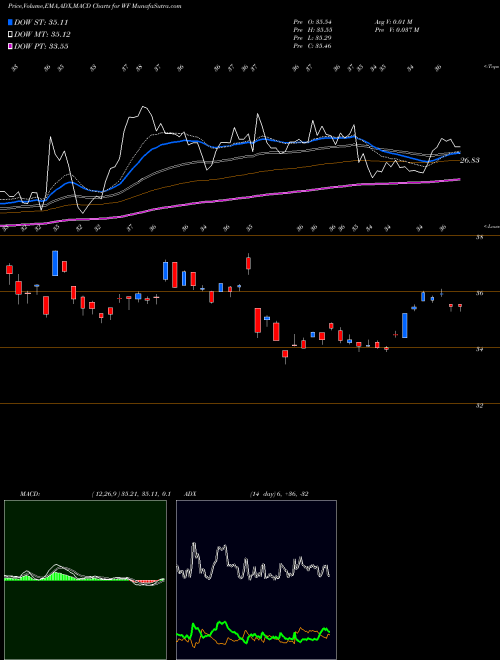Click the MACD (12,26,9) parameter values
This screenshot has height=660, width=500.
(130, 494)
